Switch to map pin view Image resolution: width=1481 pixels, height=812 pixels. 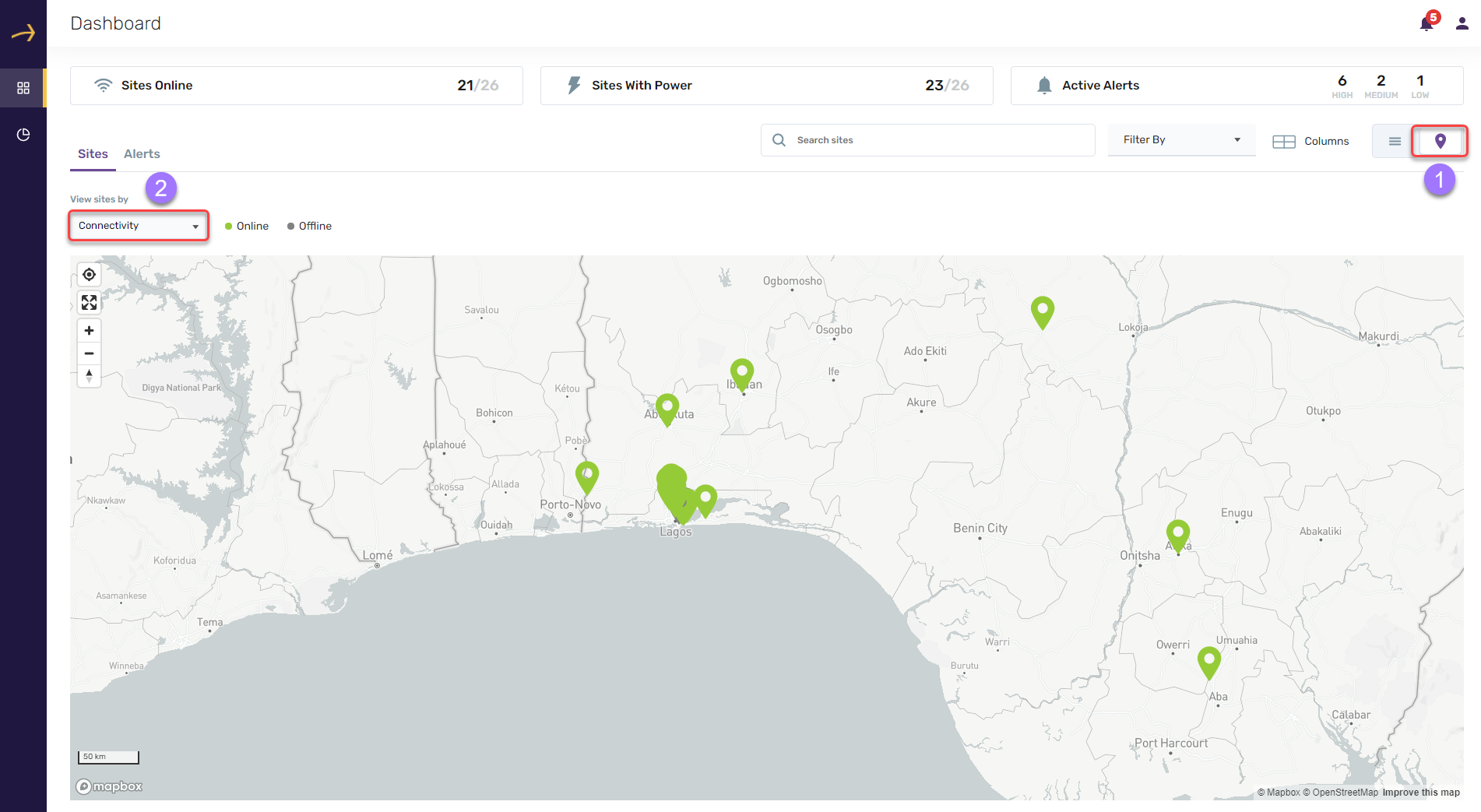1441,141
